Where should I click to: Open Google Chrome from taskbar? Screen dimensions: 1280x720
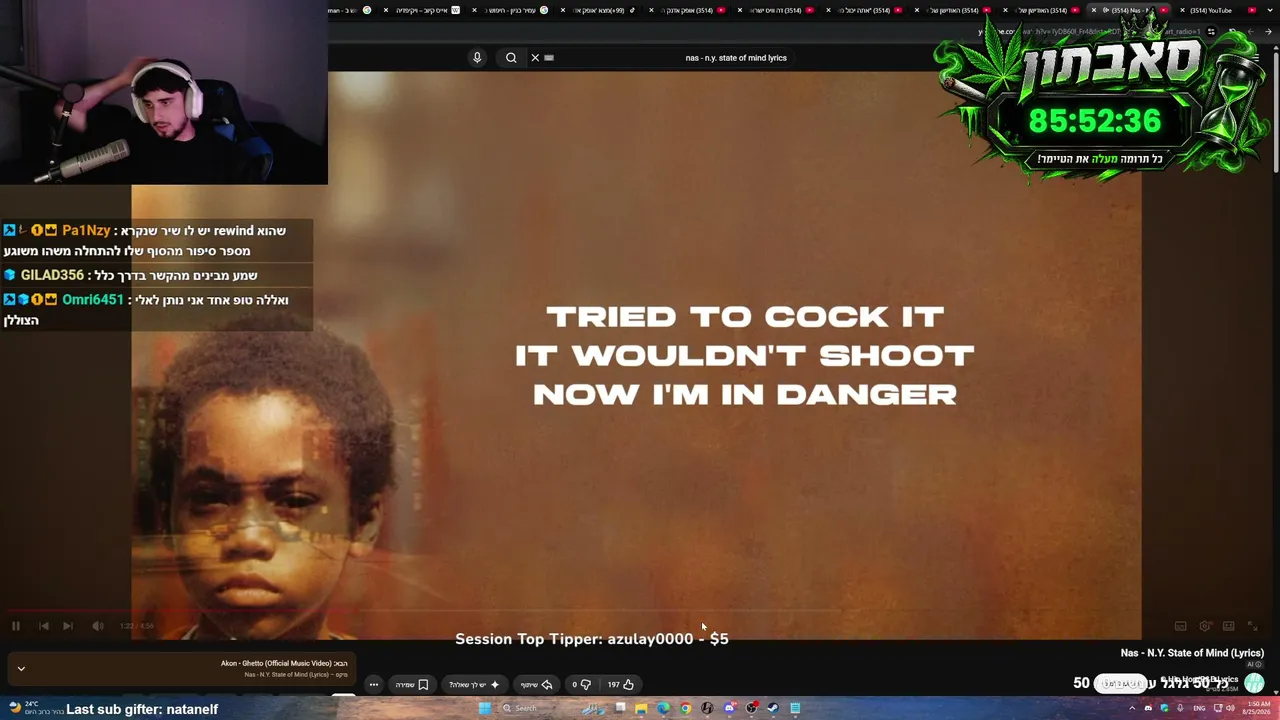point(685,708)
